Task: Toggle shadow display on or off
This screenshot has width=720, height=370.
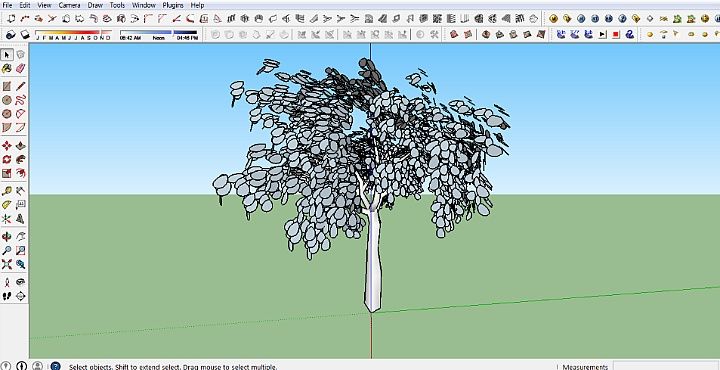Action: point(25,35)
